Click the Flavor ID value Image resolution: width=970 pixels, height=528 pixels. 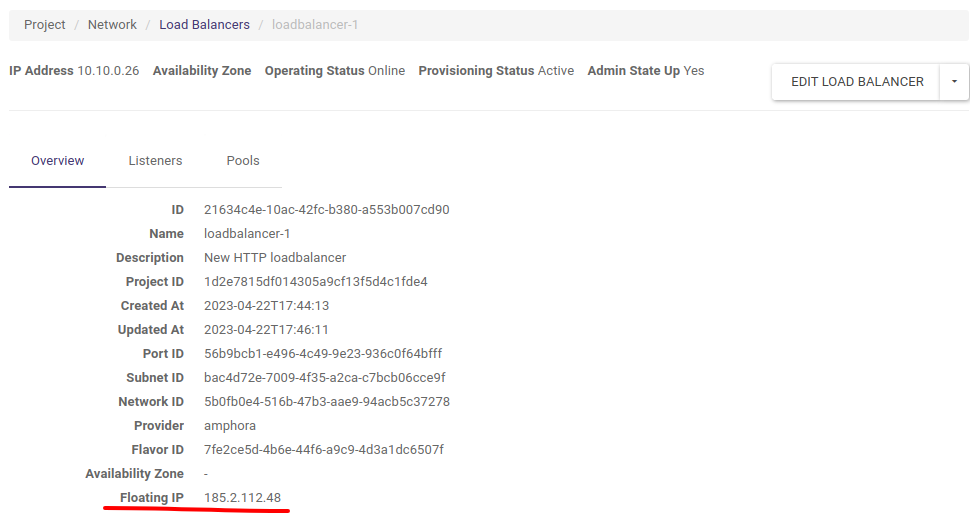323,450
